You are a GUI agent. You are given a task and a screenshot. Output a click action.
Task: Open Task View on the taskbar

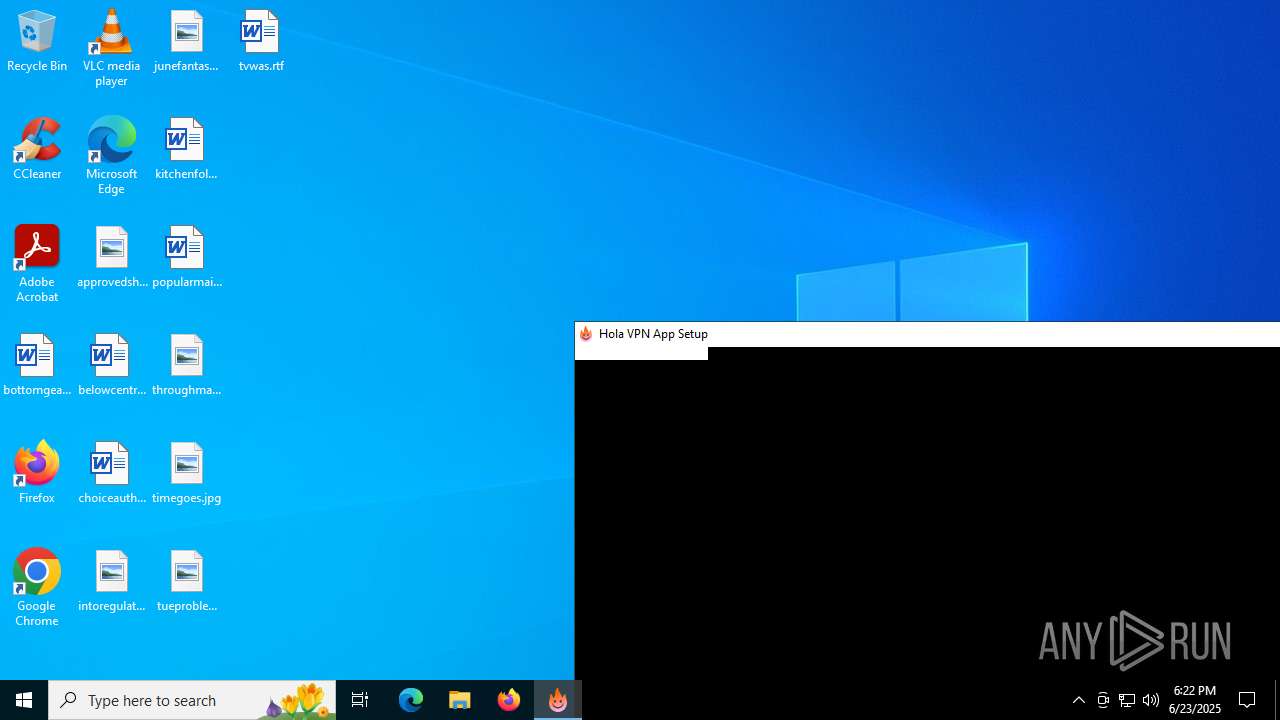360,700
